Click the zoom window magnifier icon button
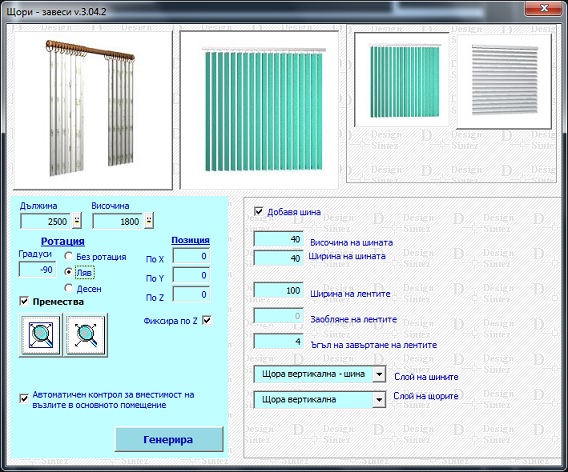Viewport: 568px width, 472px height. [40, 335]
